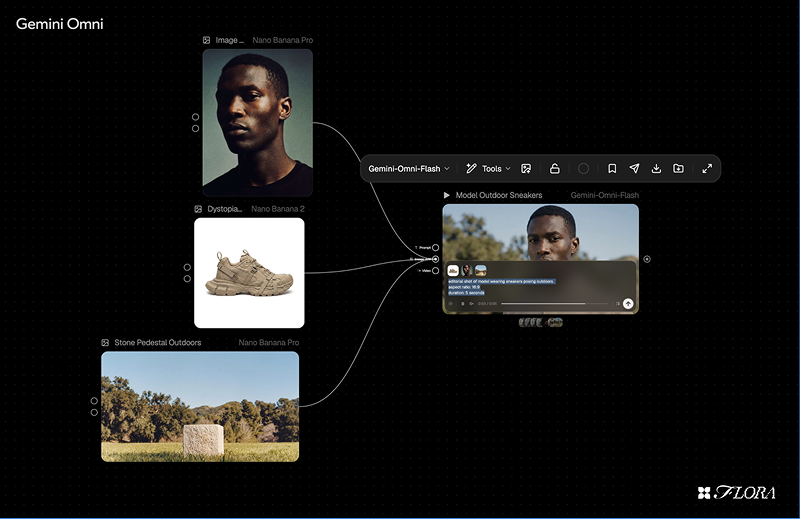Screen dimensions: 800x520
Task: Click the Video input connector circle
Action: tap(436, 270)
